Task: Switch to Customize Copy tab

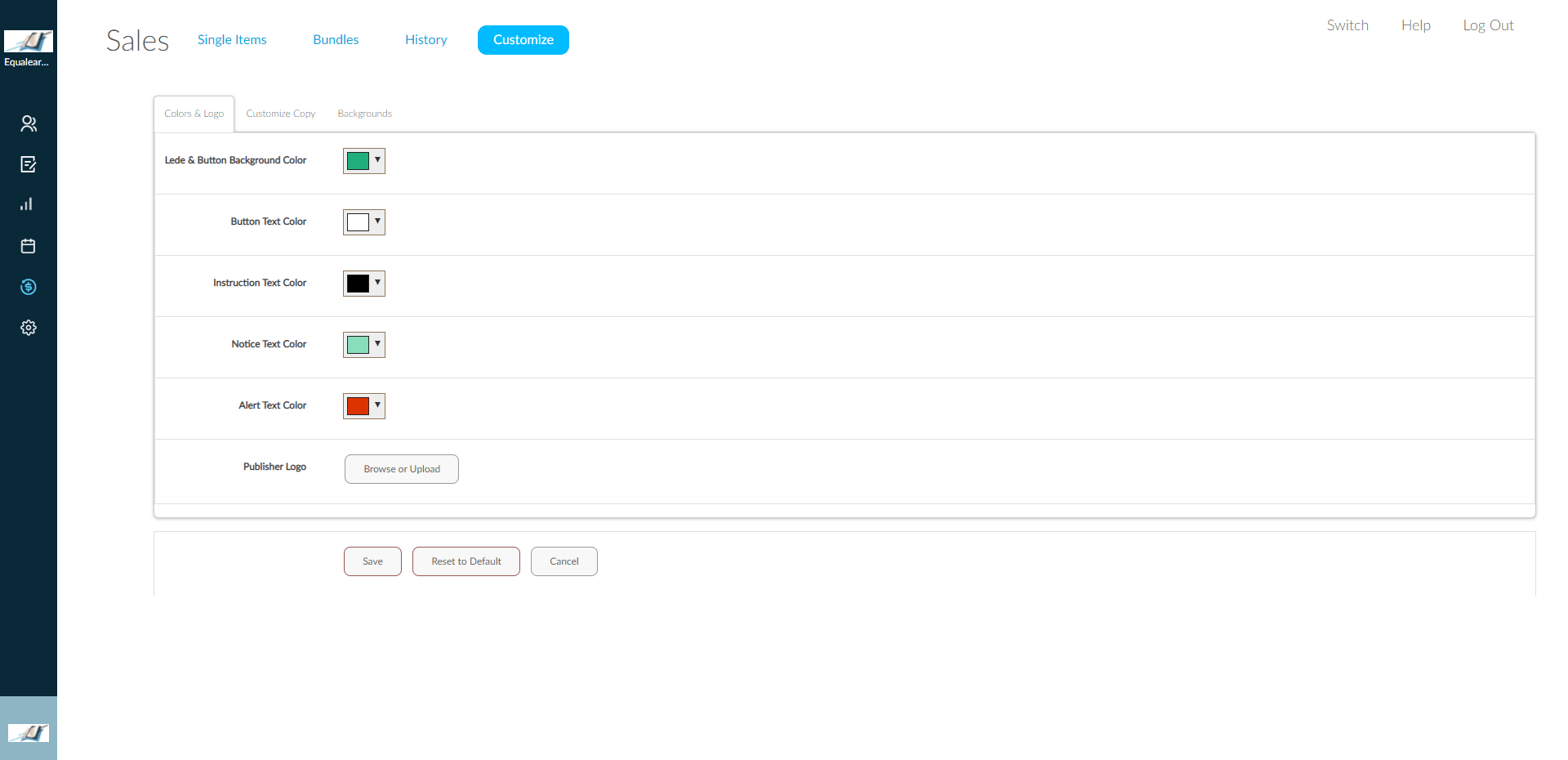Action: point(281,114)
